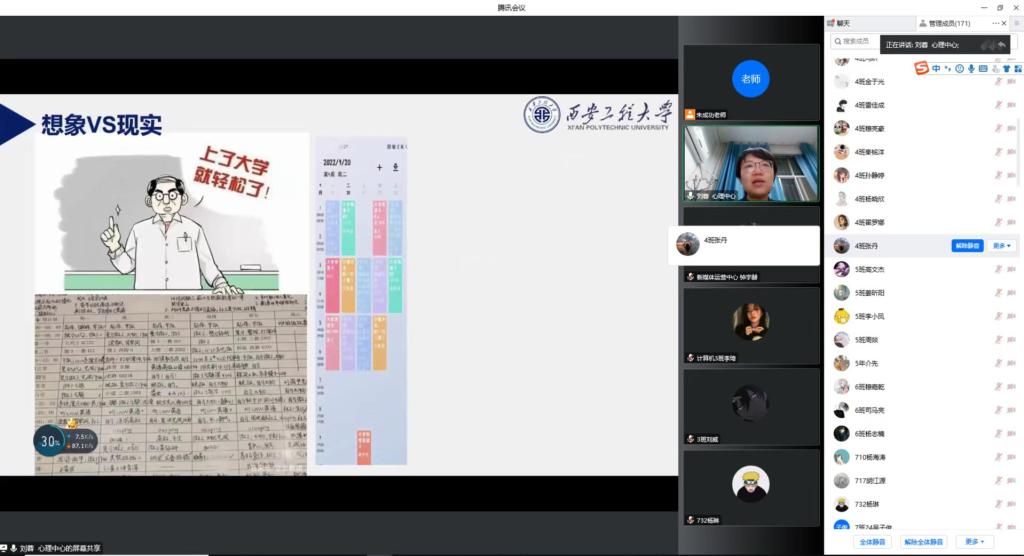Toggle camera icon for member 4班杨亮豪
The width and height of the screenshot is (1024, 556).
tap(1010, 128)
